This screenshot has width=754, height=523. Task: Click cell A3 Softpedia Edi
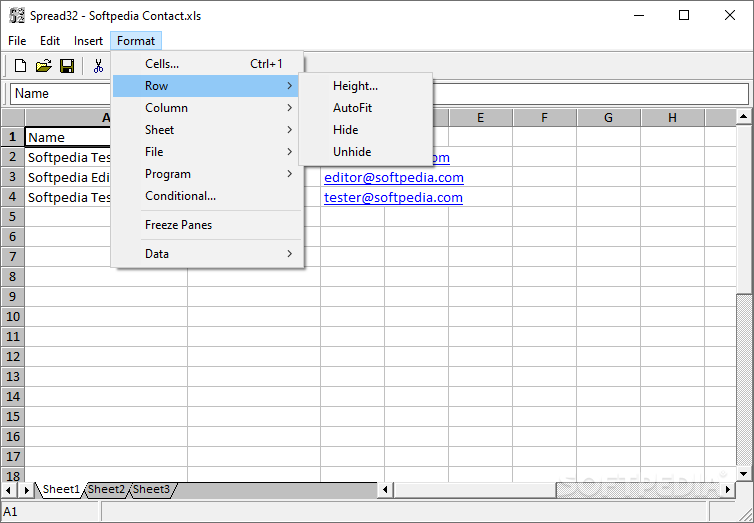[x=69, y=177]
